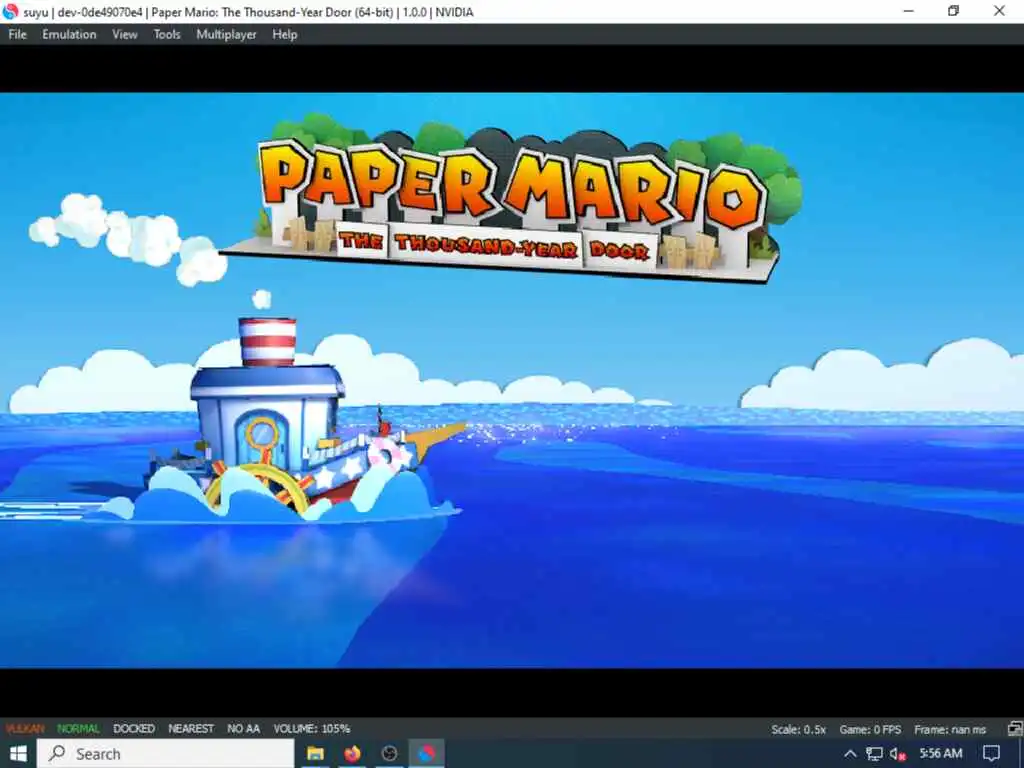Viewport: 1024px width, 768px height.
Task: Open the Emulation menu
Action: [69, 35]
